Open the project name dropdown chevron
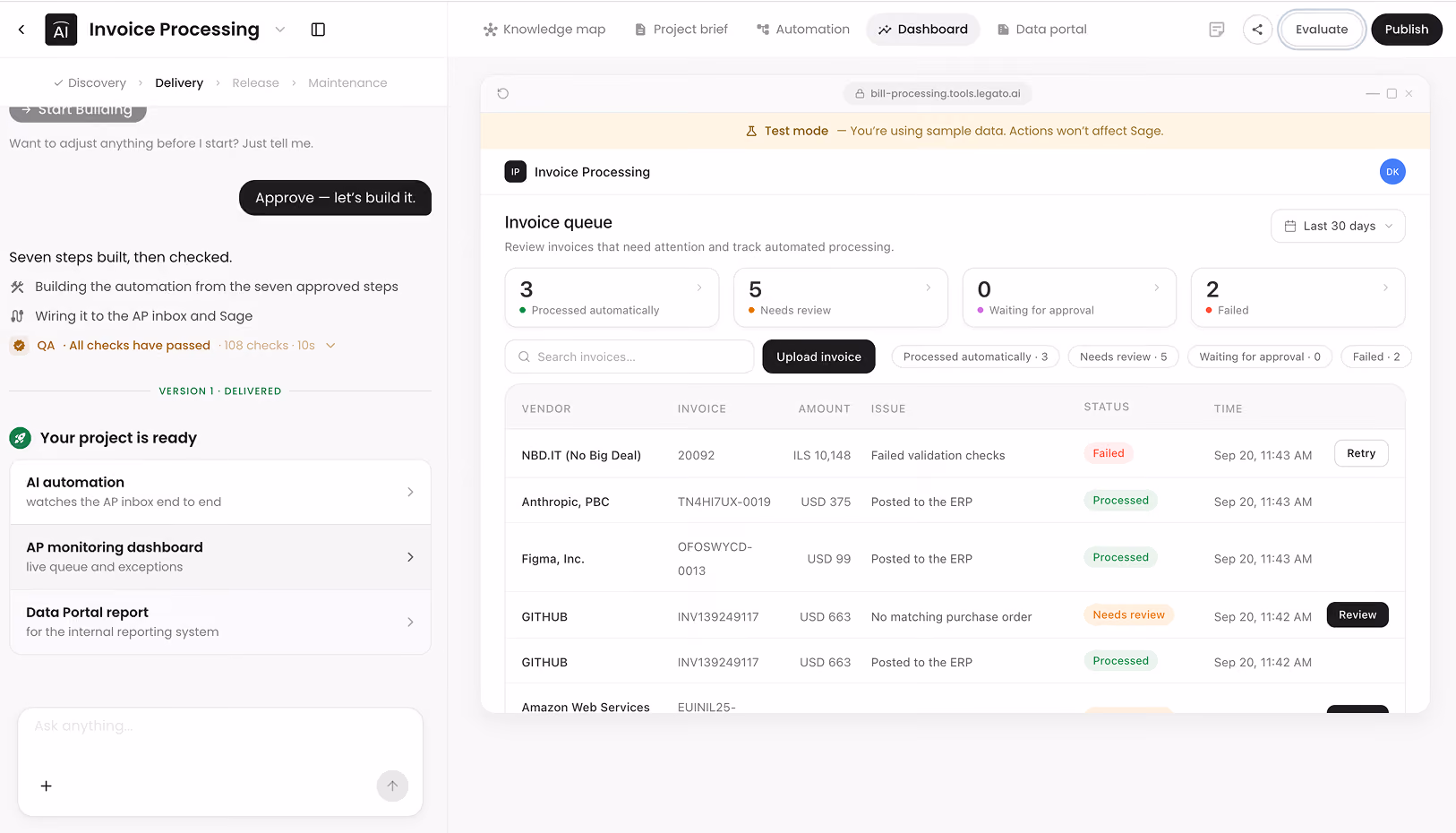 [x=280, y=30]
